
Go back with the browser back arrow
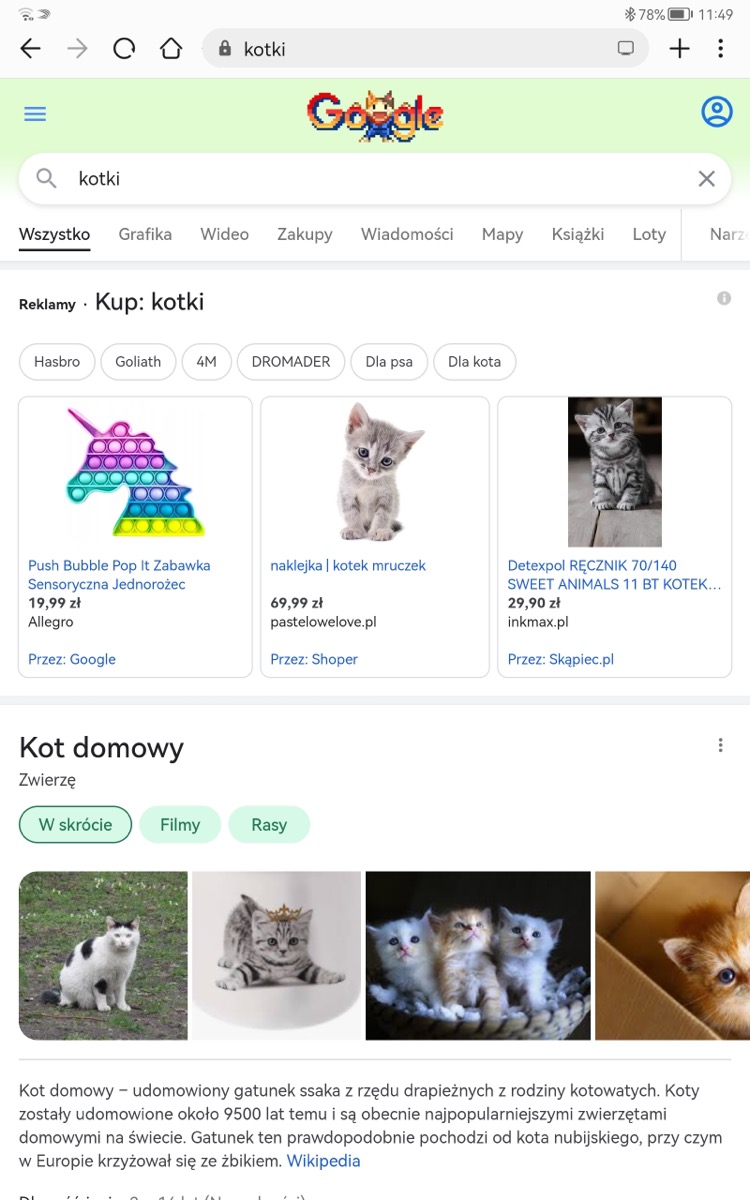coord(30,49)
